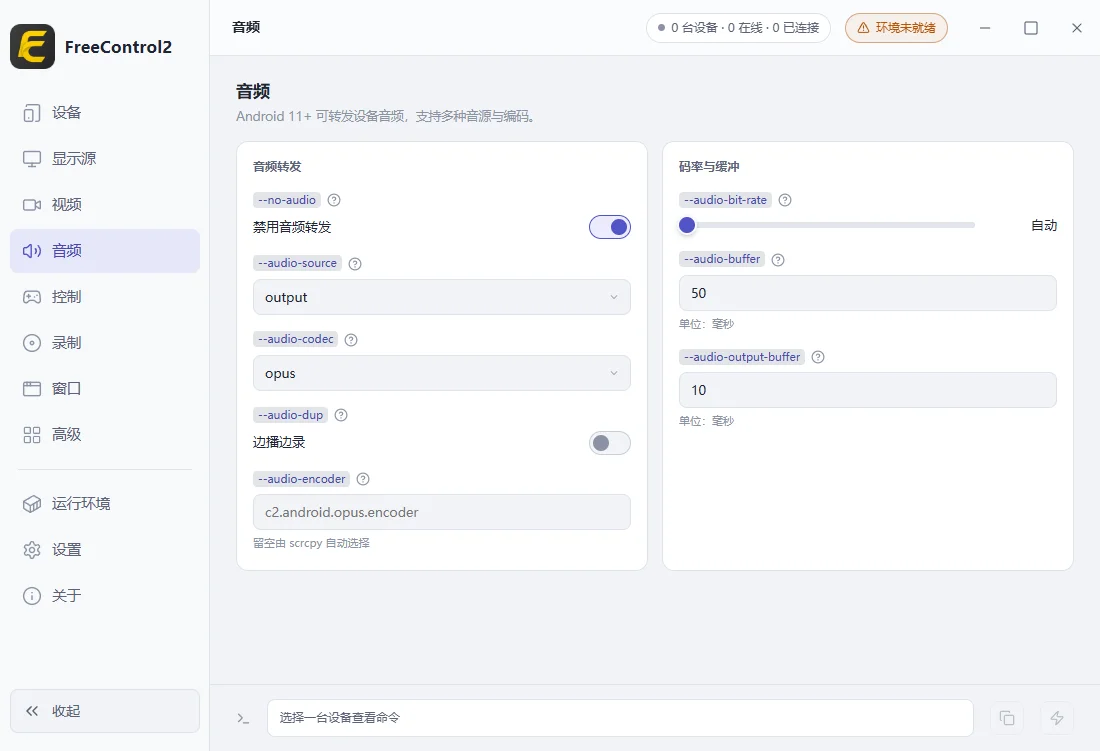Viewport: 1100px width, 751px height.
Task: Collapse sidebar with 收起 button
Action: [105, 711]
